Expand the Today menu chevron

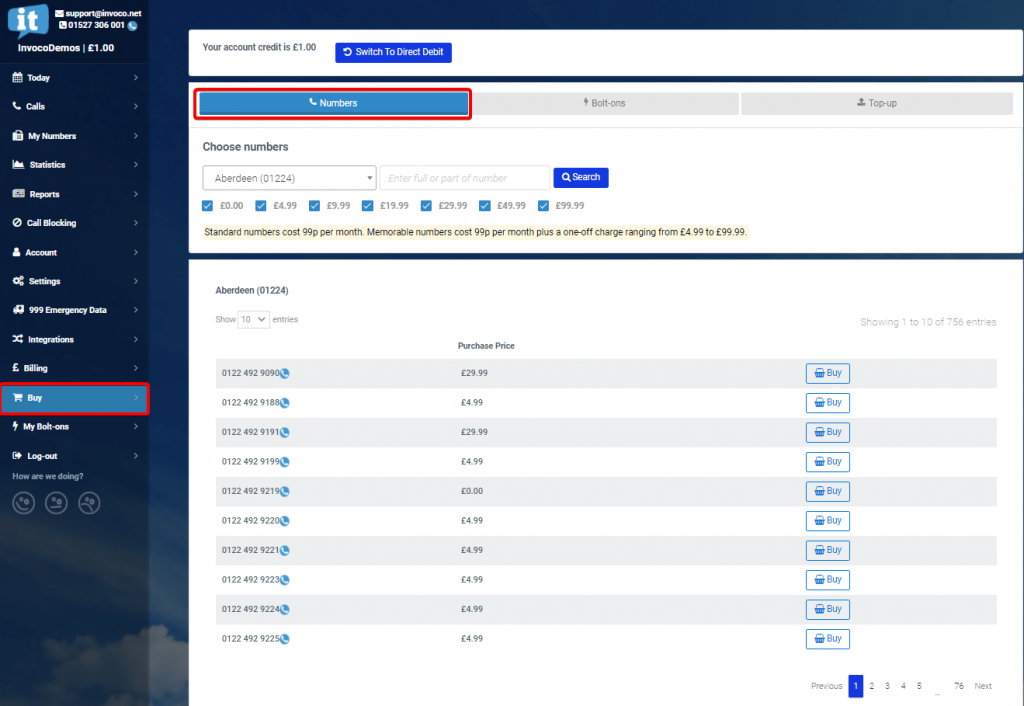[x=135, y=77]
